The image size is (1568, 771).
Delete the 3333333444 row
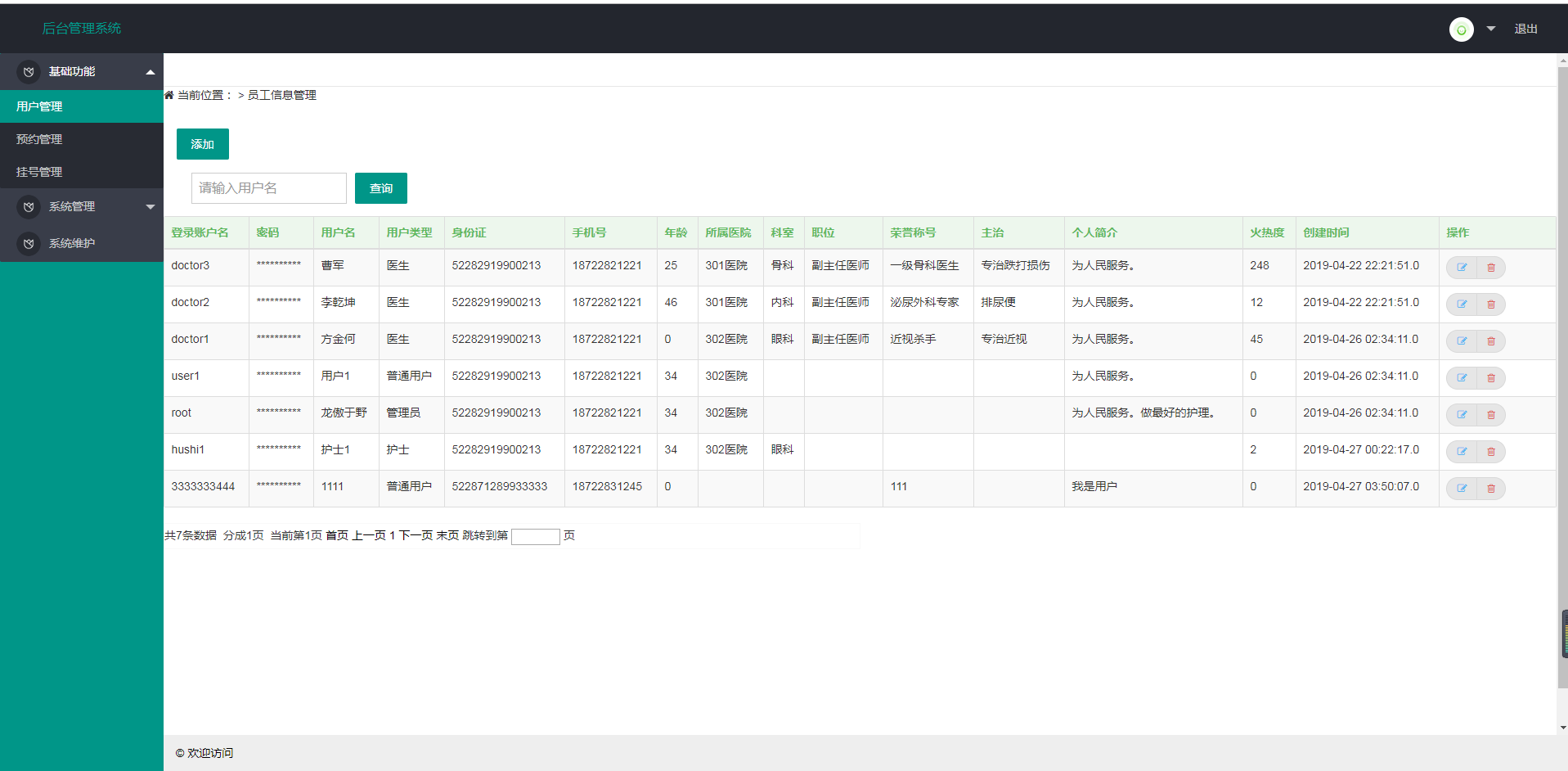(x=1491, y=489)
